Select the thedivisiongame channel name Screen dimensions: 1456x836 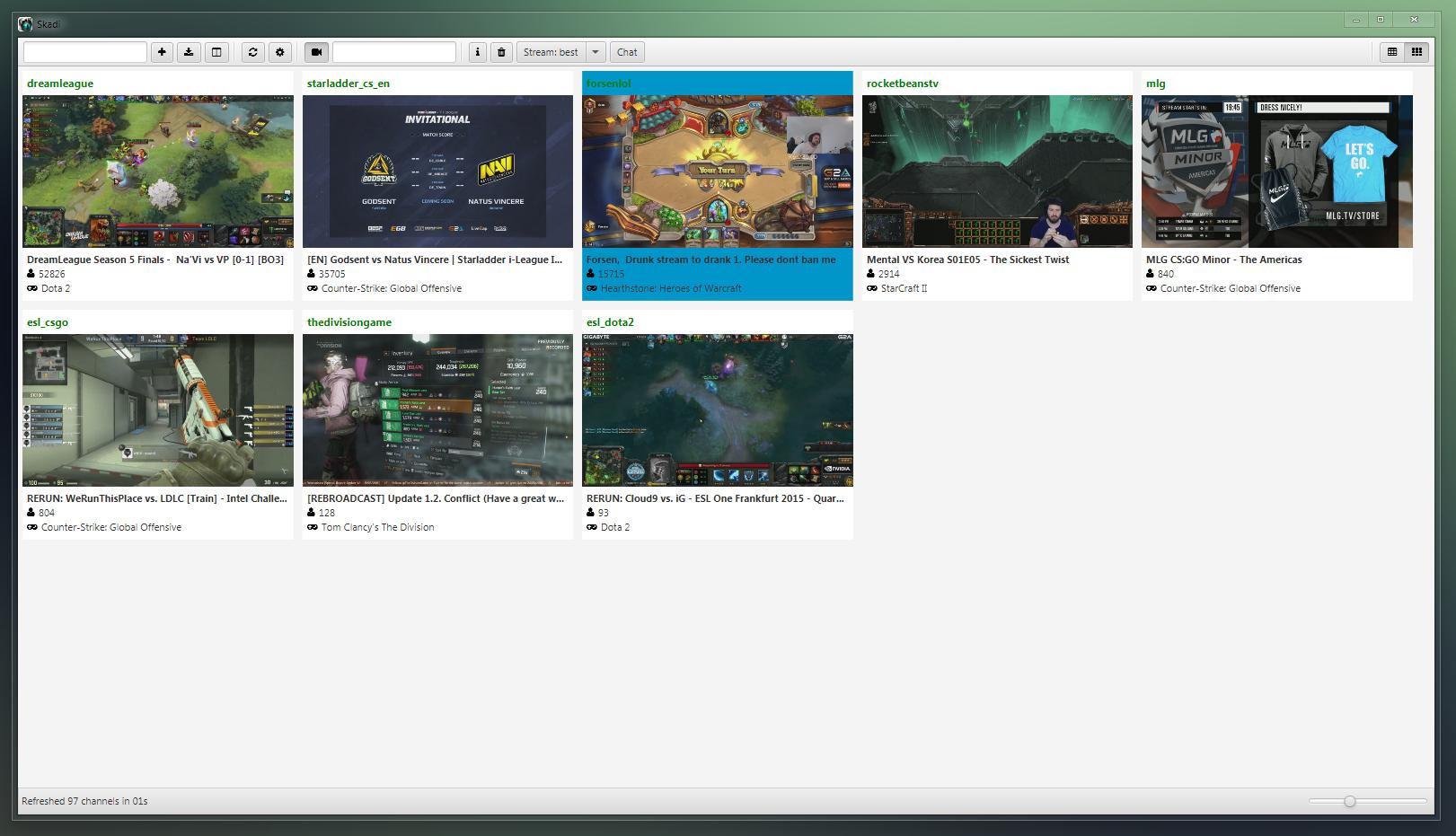[x=349, y=322]
